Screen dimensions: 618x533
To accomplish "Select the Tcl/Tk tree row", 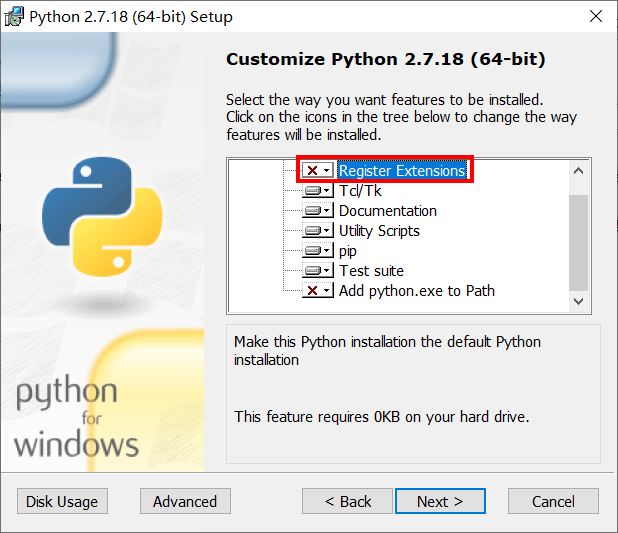I will (360, 191).
